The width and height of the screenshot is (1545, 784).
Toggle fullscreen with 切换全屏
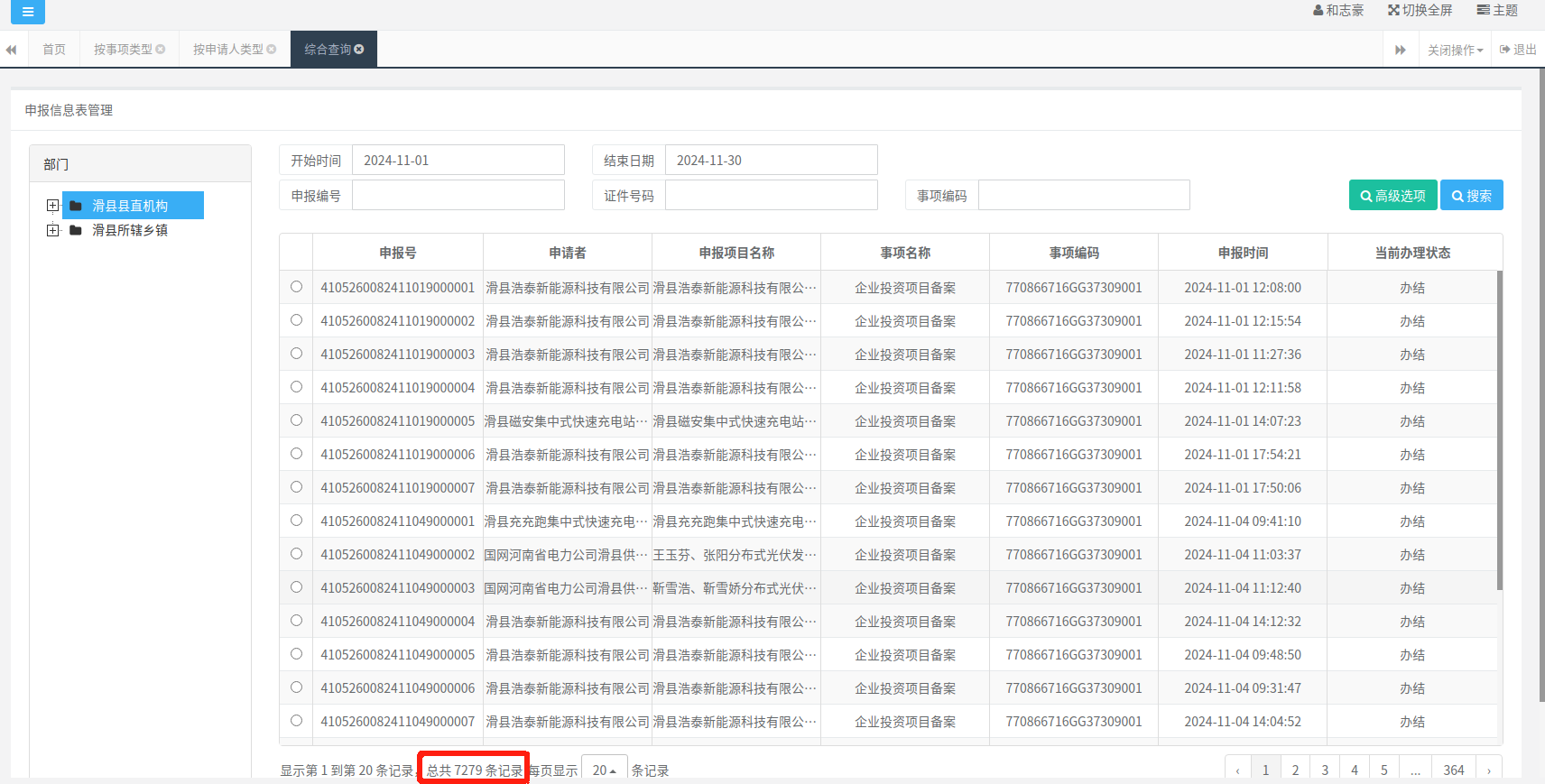(x=1420, y=10)
